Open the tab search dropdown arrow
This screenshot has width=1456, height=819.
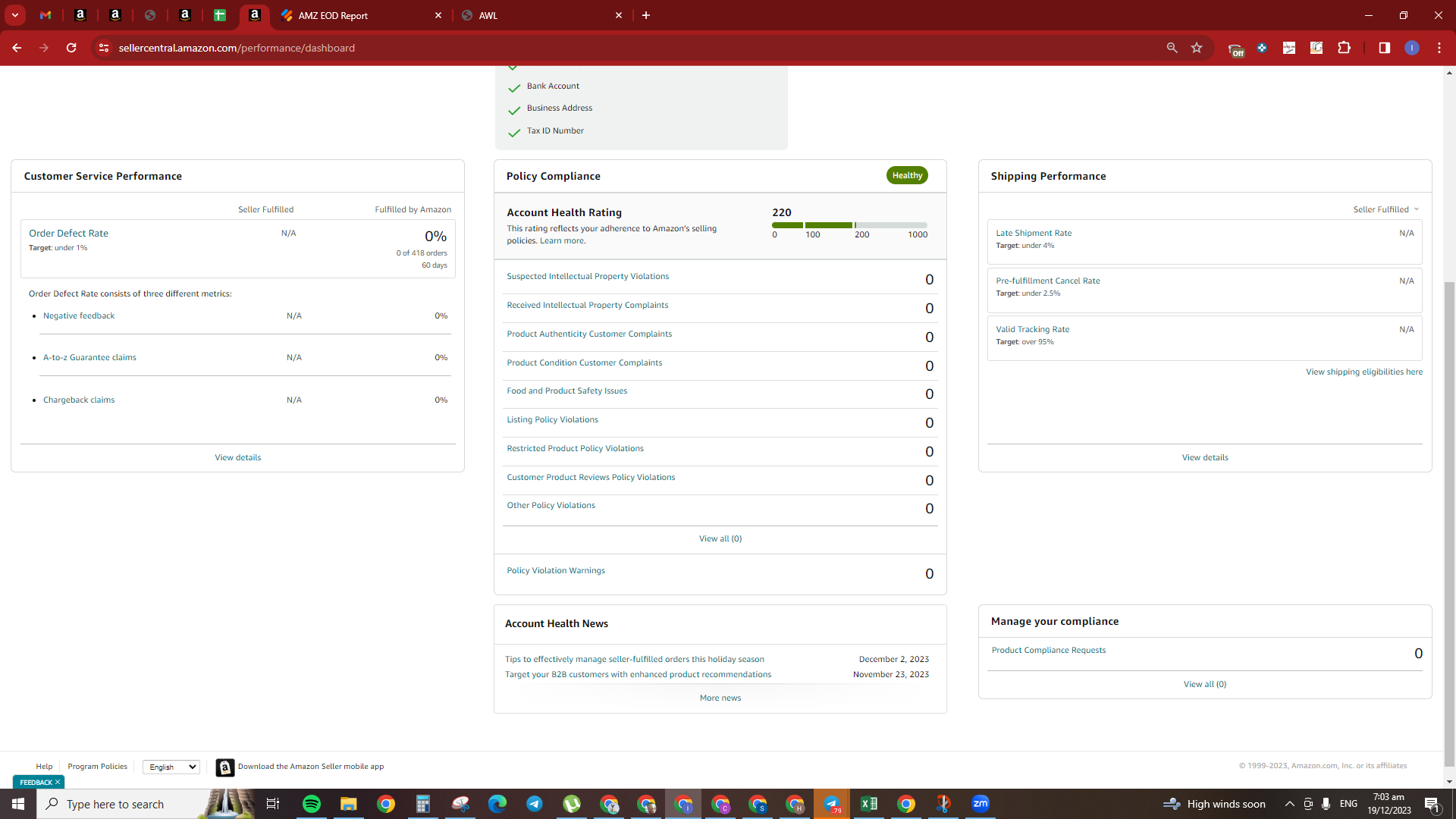14,15
